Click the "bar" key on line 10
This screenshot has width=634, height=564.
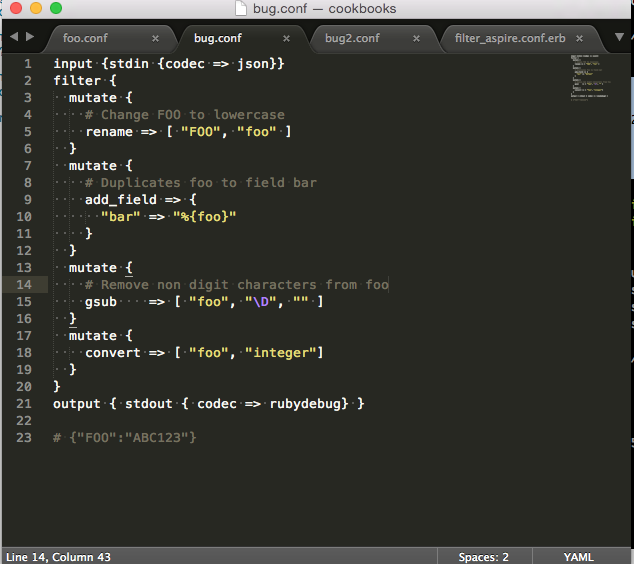tap(120, 217)
